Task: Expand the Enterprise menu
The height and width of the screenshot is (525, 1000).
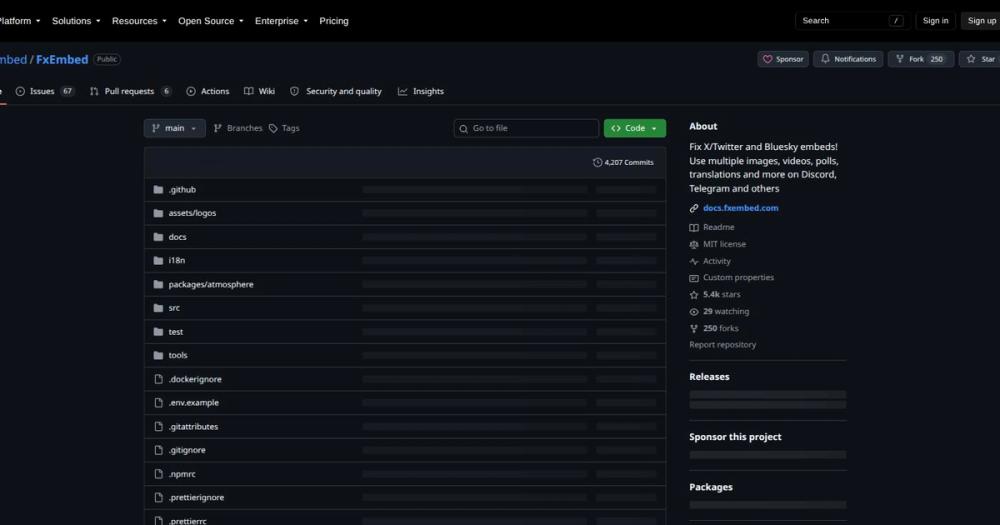Action: (x=281, y=21)
